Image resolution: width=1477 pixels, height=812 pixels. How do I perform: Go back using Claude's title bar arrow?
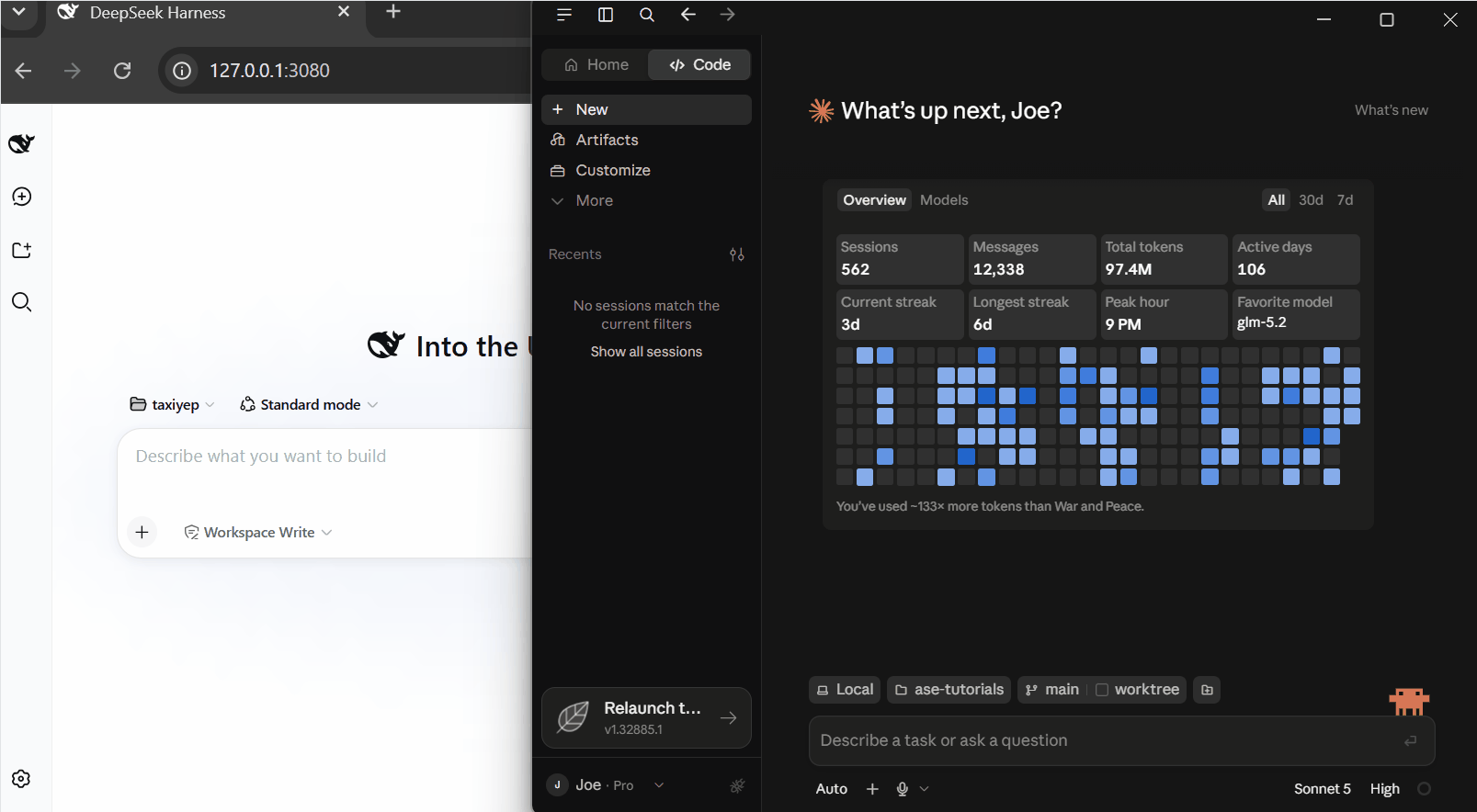coord(687,15)
